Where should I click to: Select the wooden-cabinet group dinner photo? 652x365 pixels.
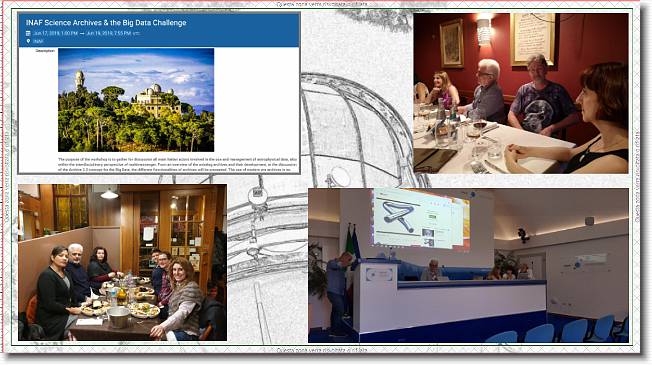click(122, 262)
